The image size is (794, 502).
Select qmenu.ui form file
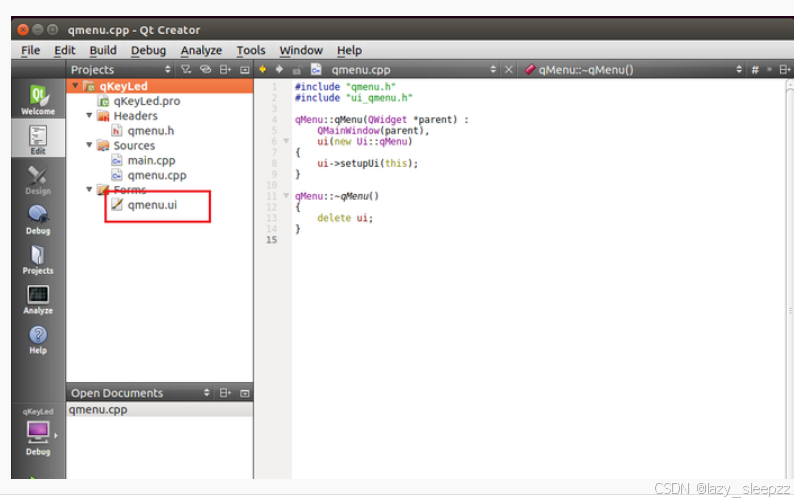coord(152,205)
